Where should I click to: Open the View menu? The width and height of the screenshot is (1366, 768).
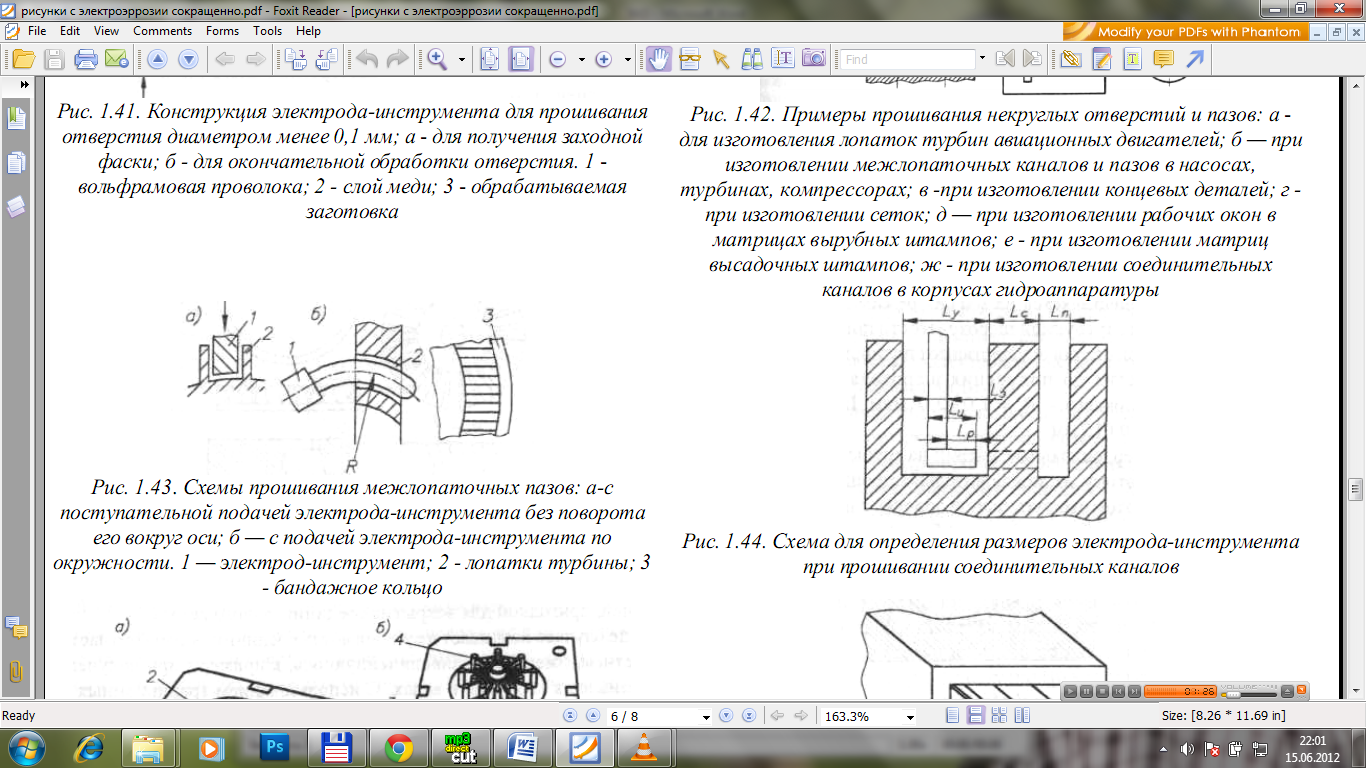106,31
